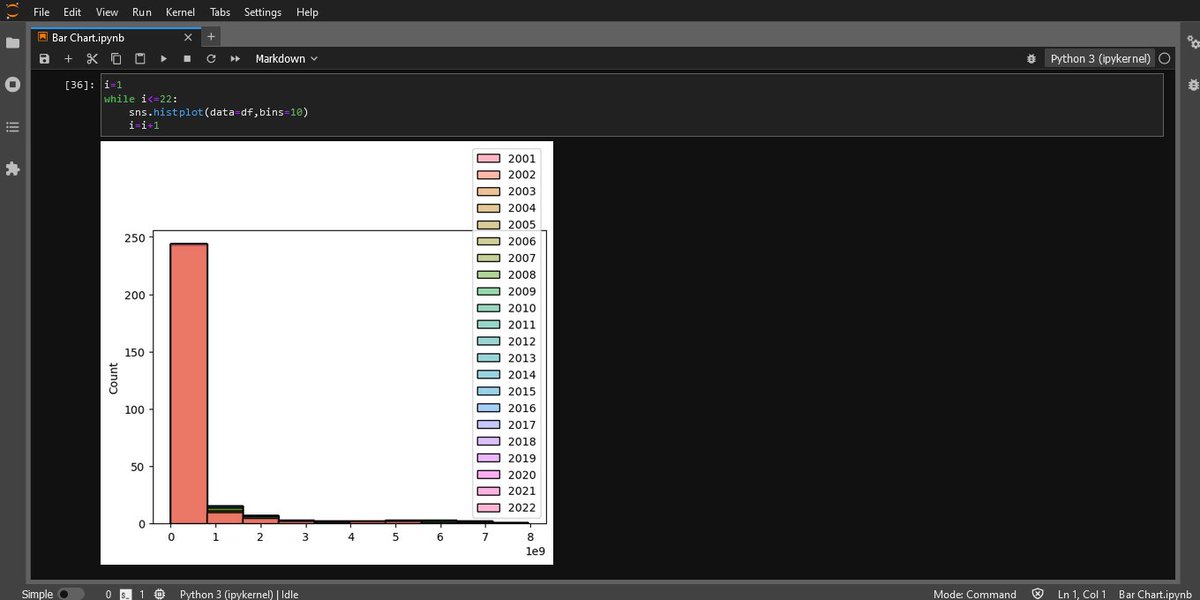Cut the selected cell with scissors icon

click(x=92, y=59)
